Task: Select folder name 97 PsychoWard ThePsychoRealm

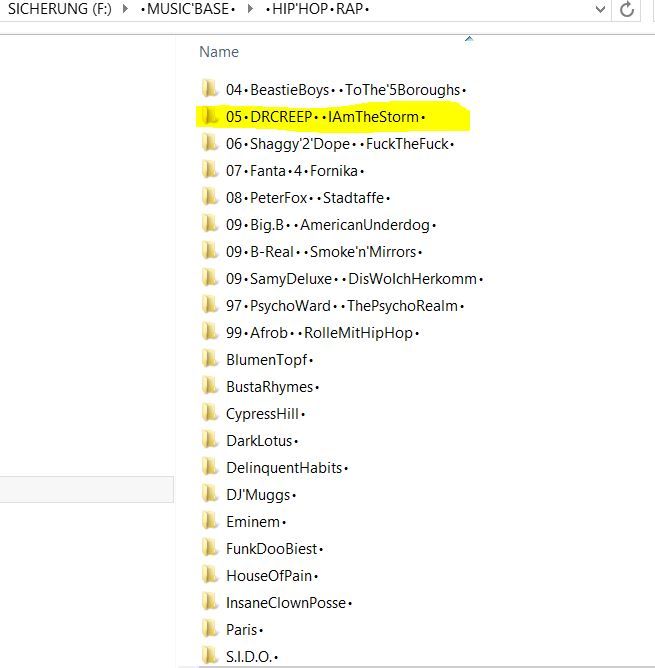Action: (345, 306)
